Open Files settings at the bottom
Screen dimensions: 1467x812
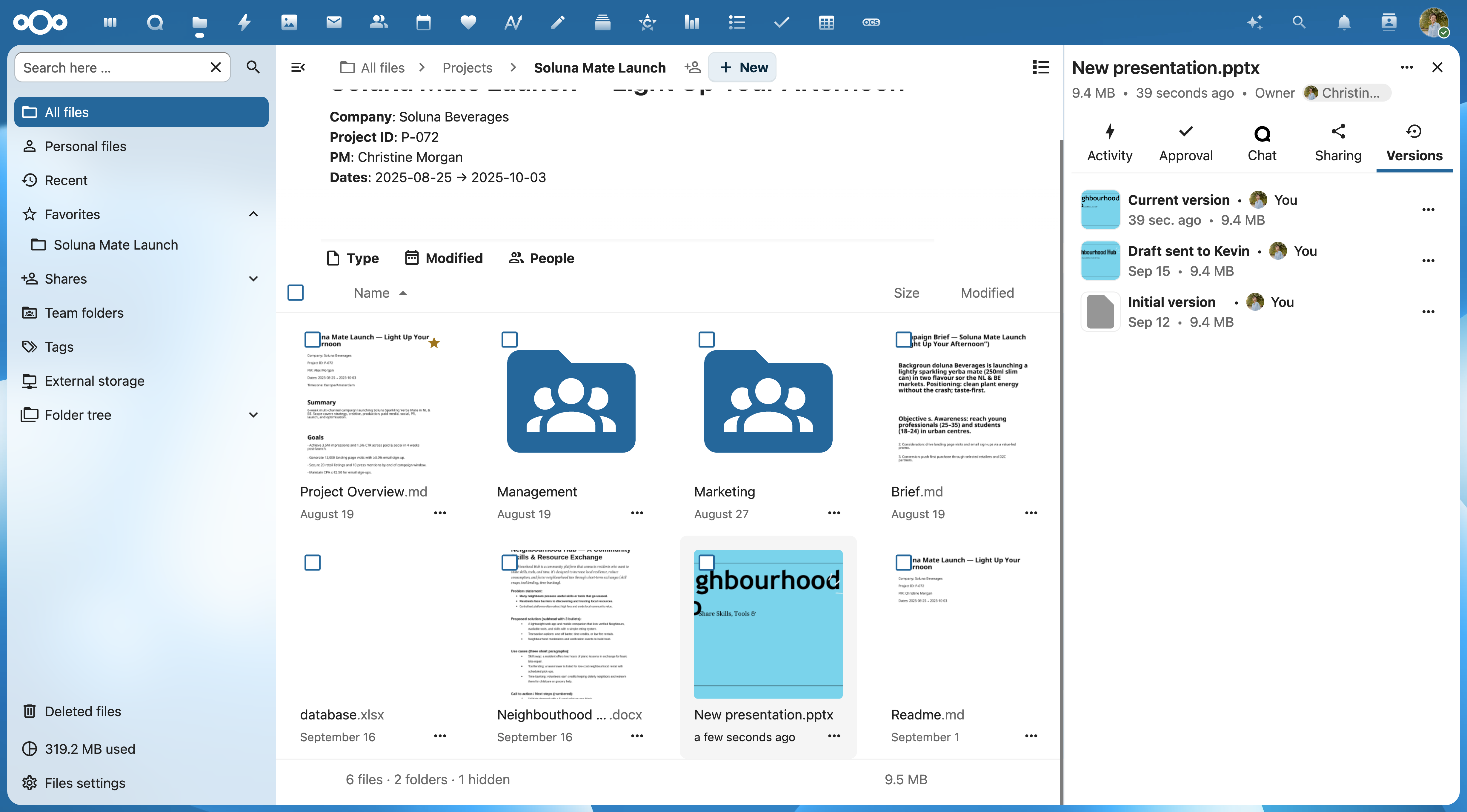(84, 782)
